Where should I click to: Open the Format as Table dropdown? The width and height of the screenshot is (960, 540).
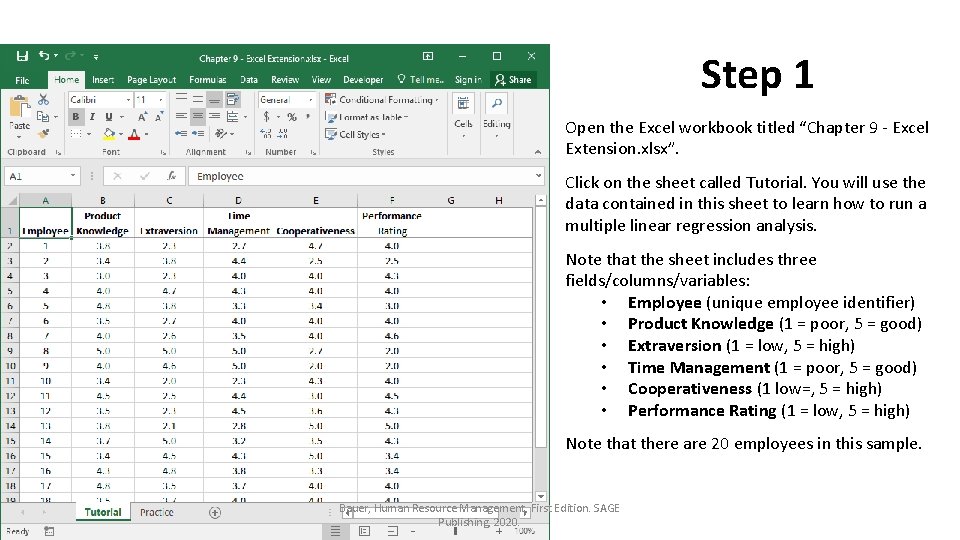pyautogui.click(x=366, y=117)
